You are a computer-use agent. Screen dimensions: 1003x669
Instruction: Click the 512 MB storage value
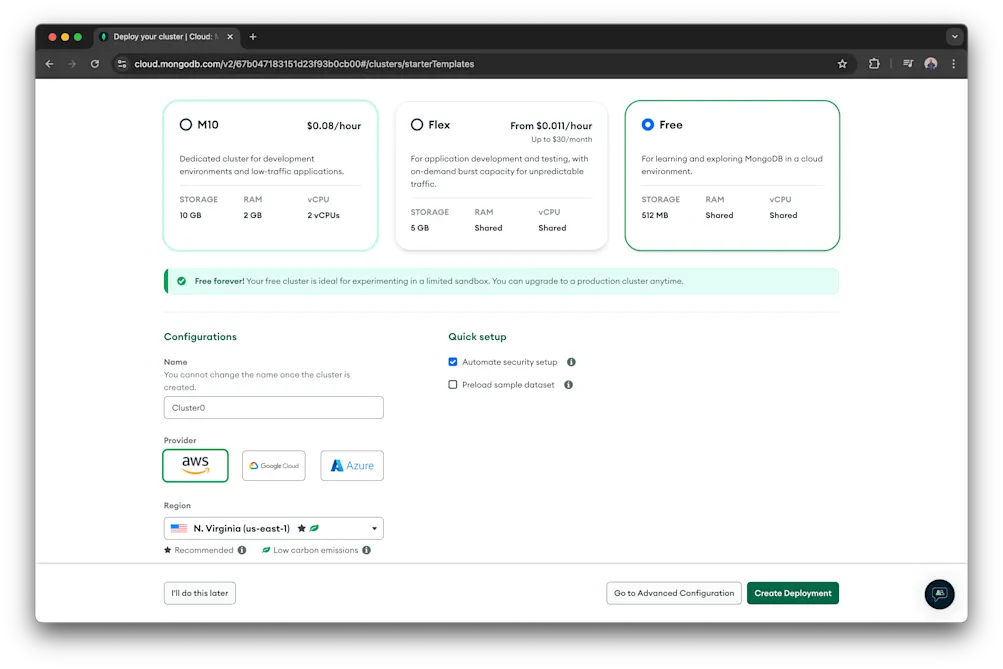[x=655, y=216]
